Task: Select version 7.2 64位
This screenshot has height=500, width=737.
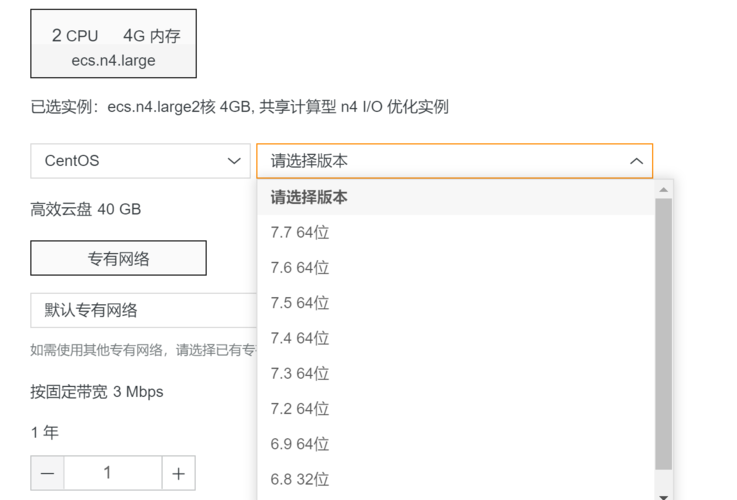Action: point(456,409)
